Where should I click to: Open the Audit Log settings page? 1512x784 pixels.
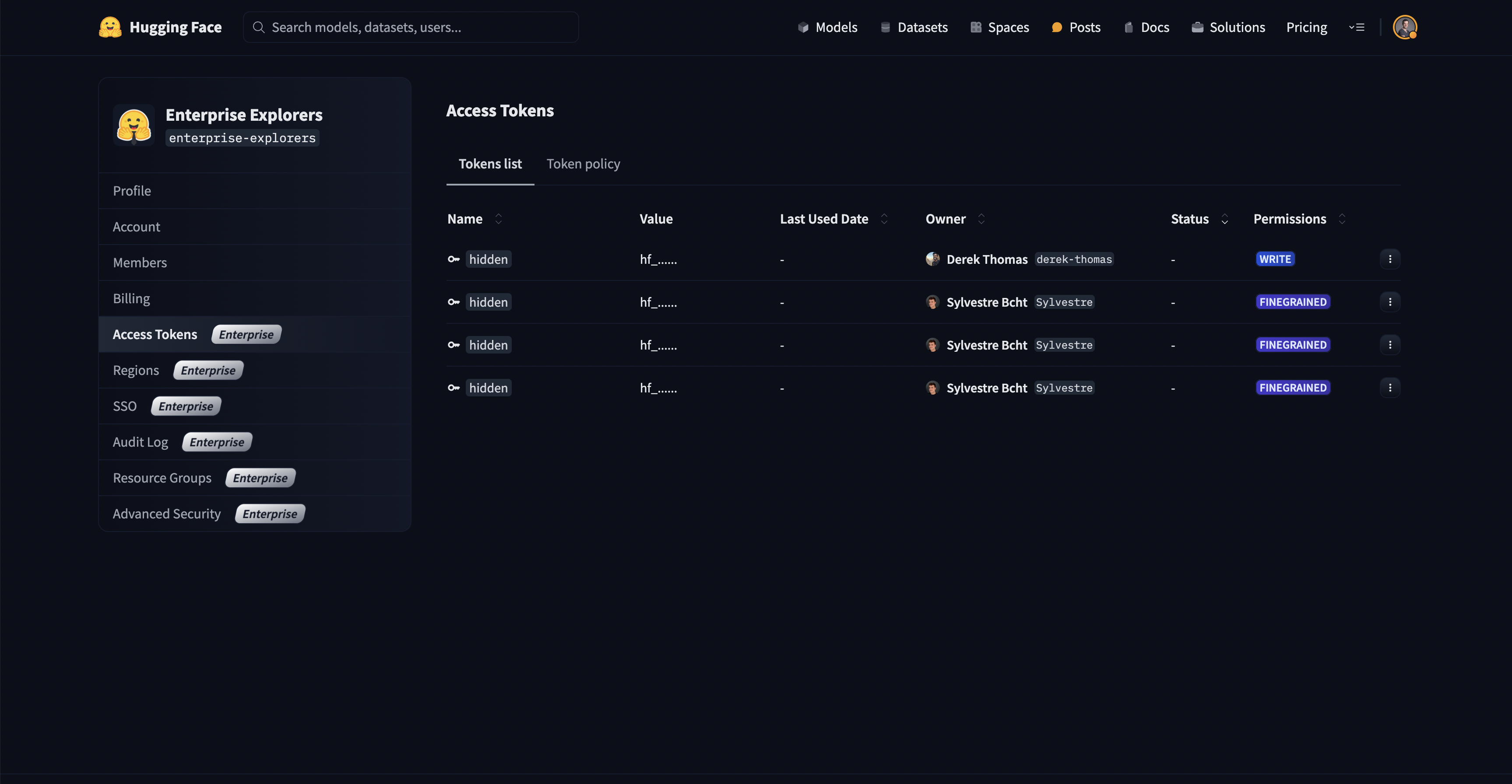click(x=140, y=442)
